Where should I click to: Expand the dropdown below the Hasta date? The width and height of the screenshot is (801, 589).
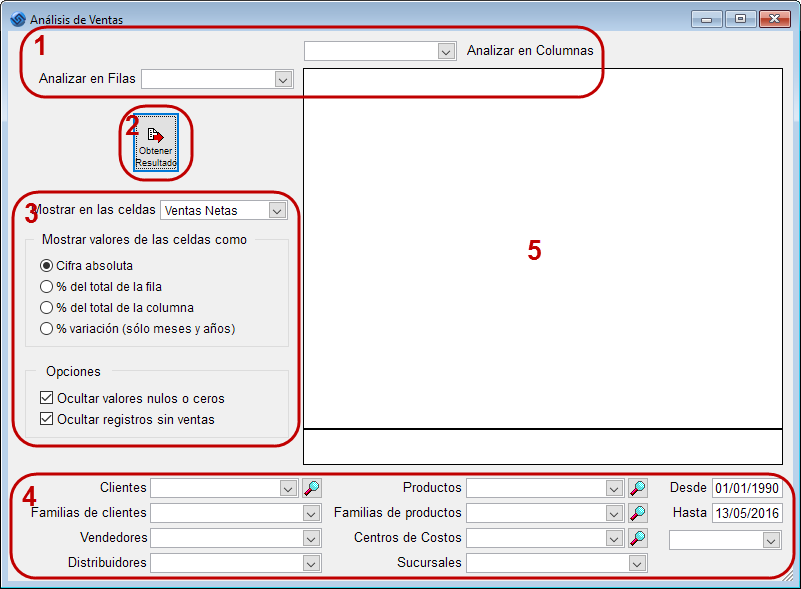pyautogui.click(x=771, y=540)
